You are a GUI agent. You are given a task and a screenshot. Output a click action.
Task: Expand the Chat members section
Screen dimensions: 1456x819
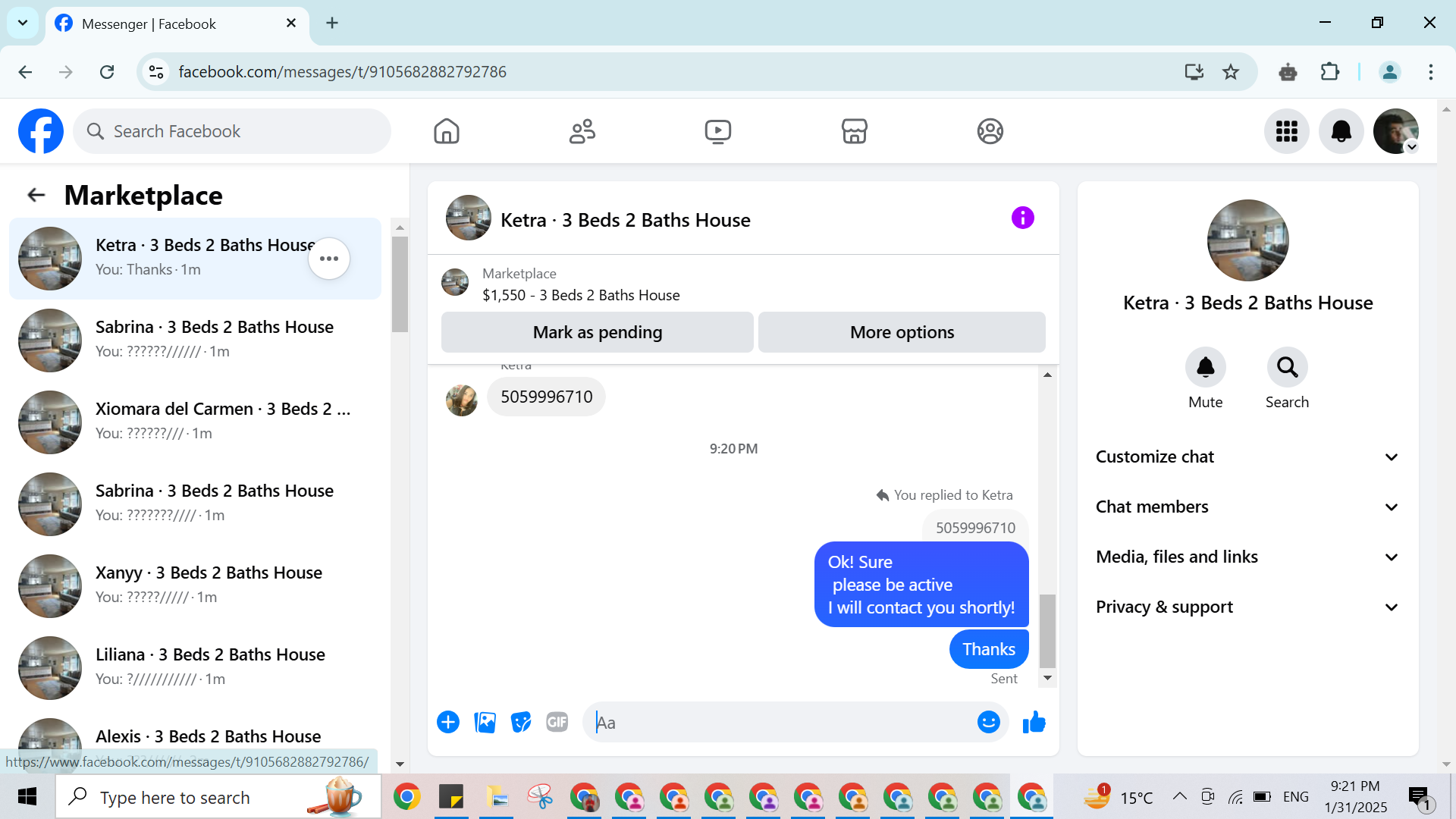click(1247, 507)
